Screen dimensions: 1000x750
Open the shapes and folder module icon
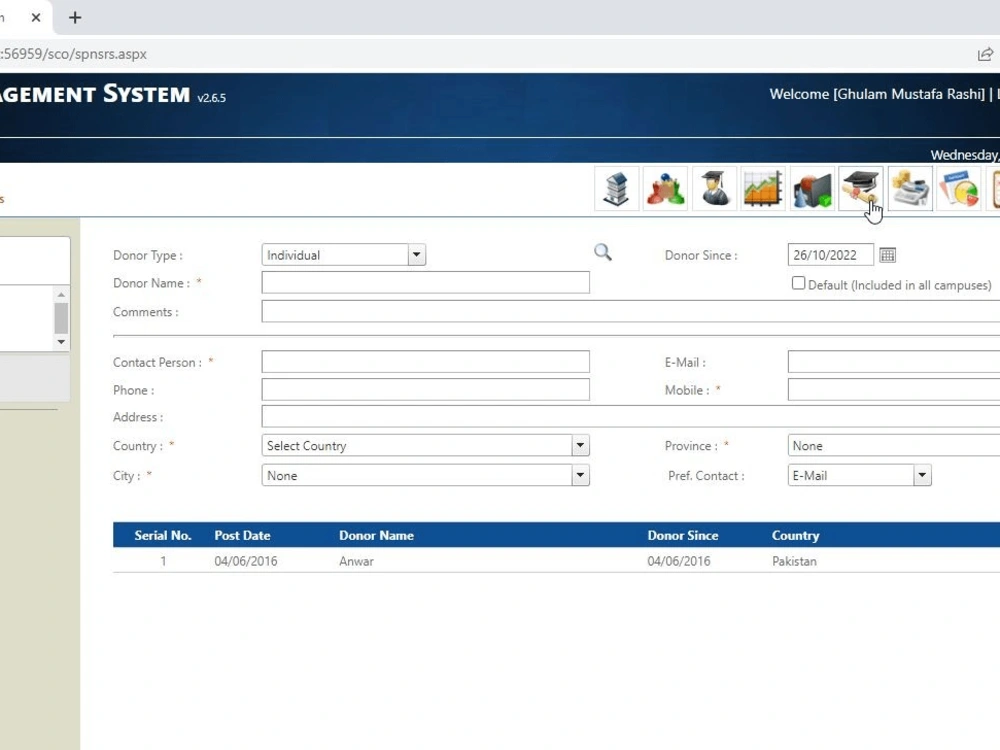coord(812,189)
